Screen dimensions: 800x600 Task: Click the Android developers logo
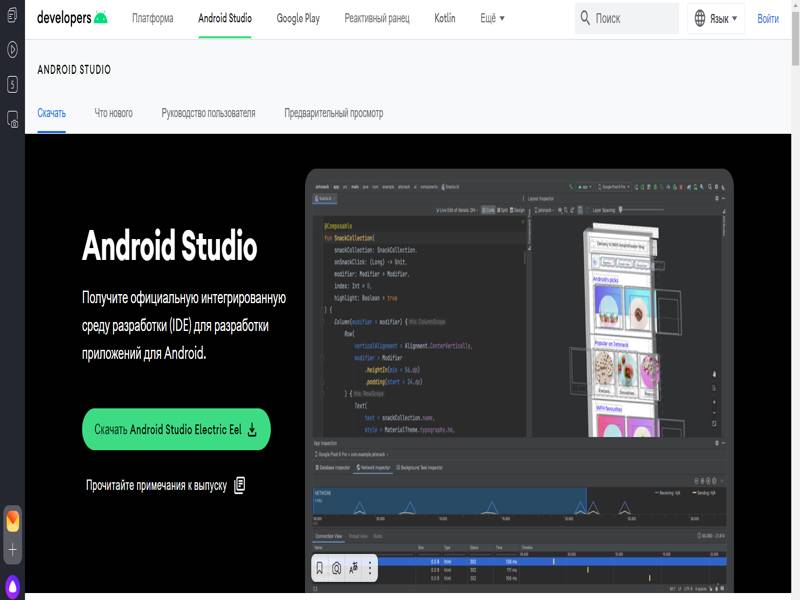[x=71, y=18]
